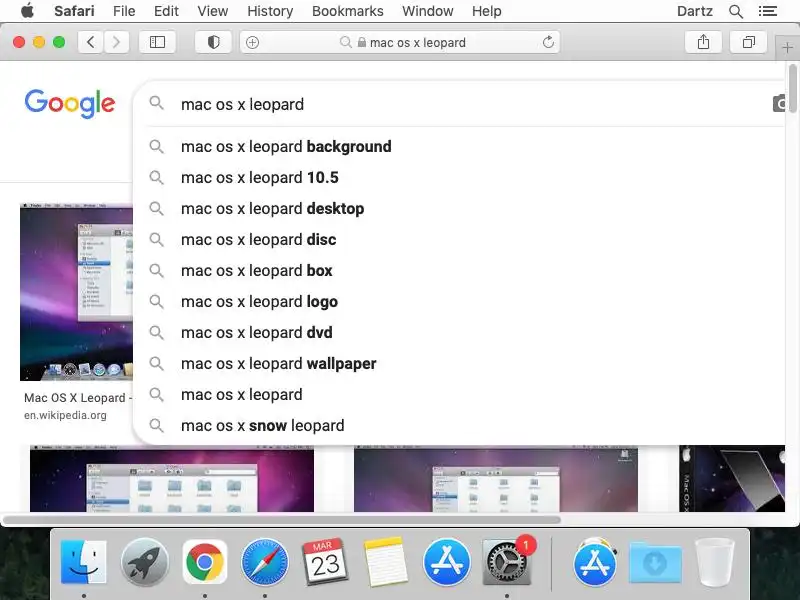
Task: Open the Mac OS X box thumbnail
Action: pos(732,479)
